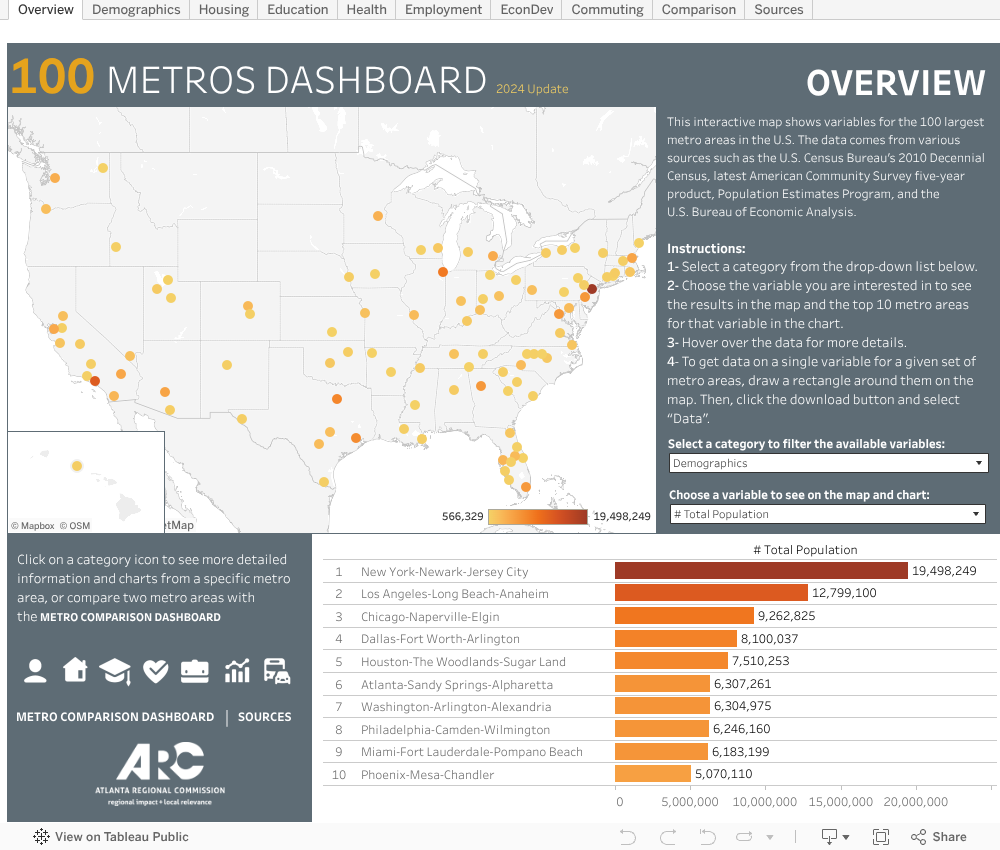This screenshot has width=1000, height=850.
Task: Open the download options in Tableau toolbar
Action: (x=835, y=837)
